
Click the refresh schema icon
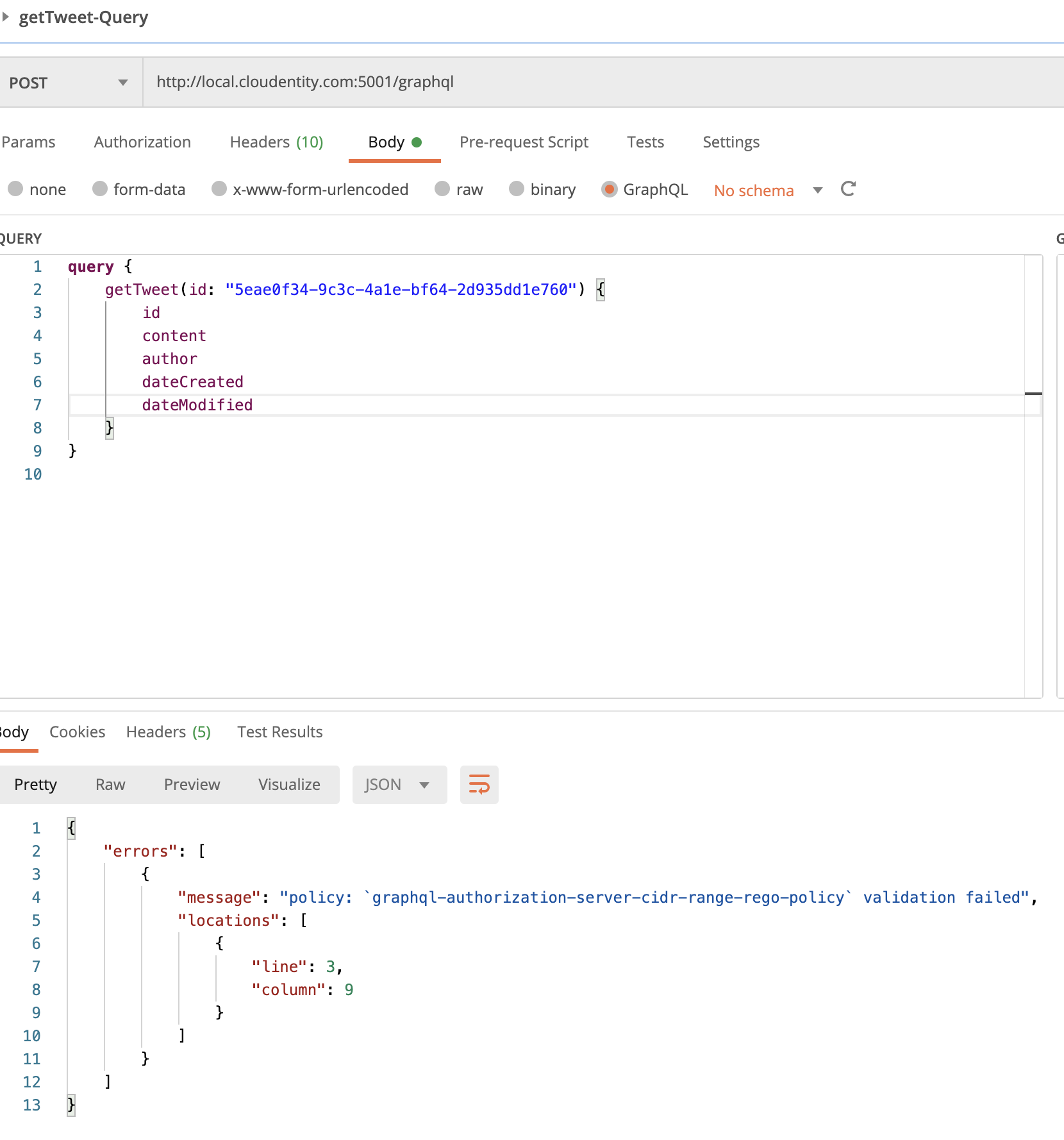pos(848,189)
